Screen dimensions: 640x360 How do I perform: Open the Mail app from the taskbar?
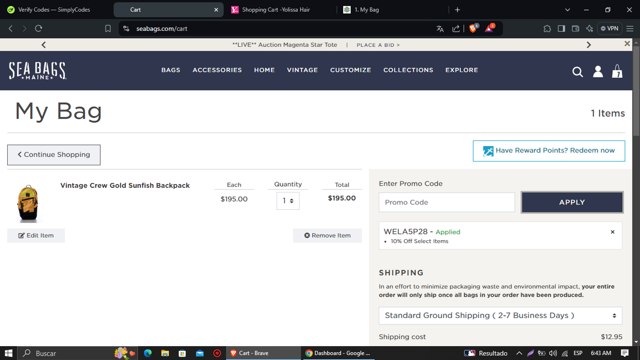[x=200, y=353]
